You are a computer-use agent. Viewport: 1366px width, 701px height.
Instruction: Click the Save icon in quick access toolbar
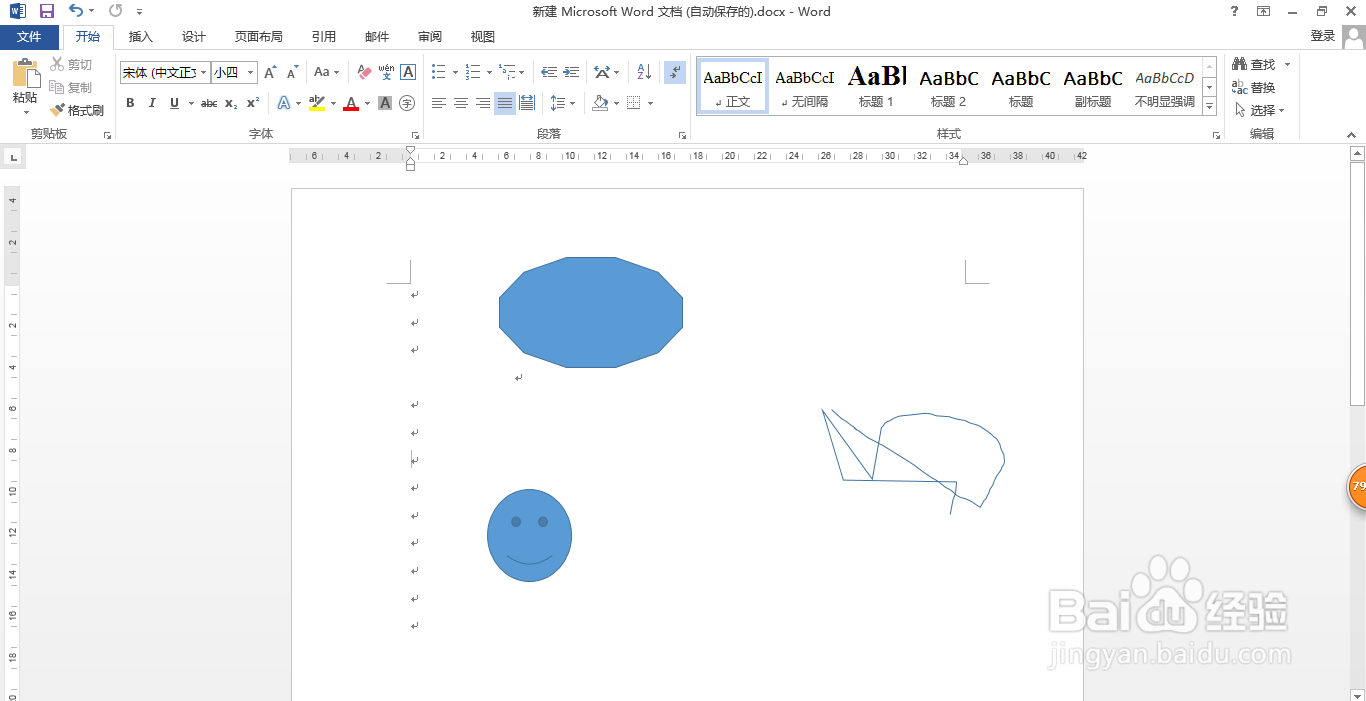(46, 11)
